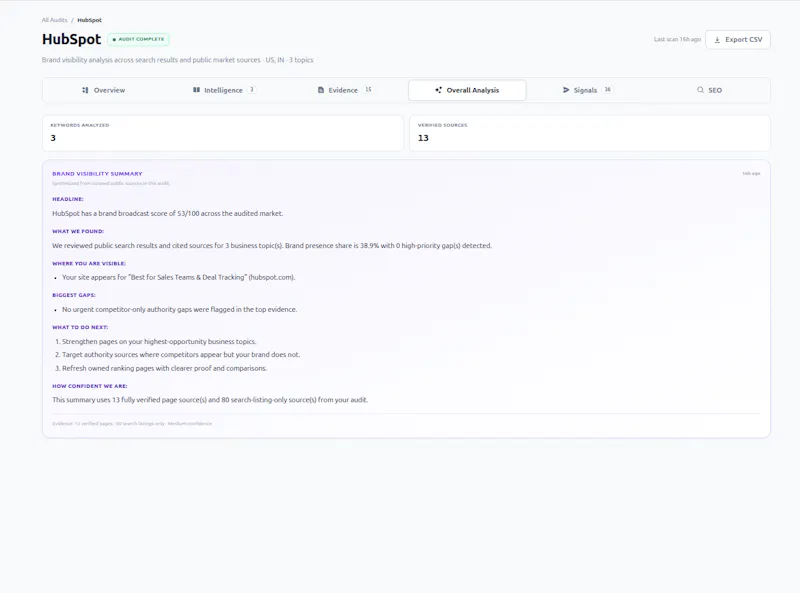Click the Evidence tab count badge
Screen dimensions: 800x593
(x=368, y=90)
